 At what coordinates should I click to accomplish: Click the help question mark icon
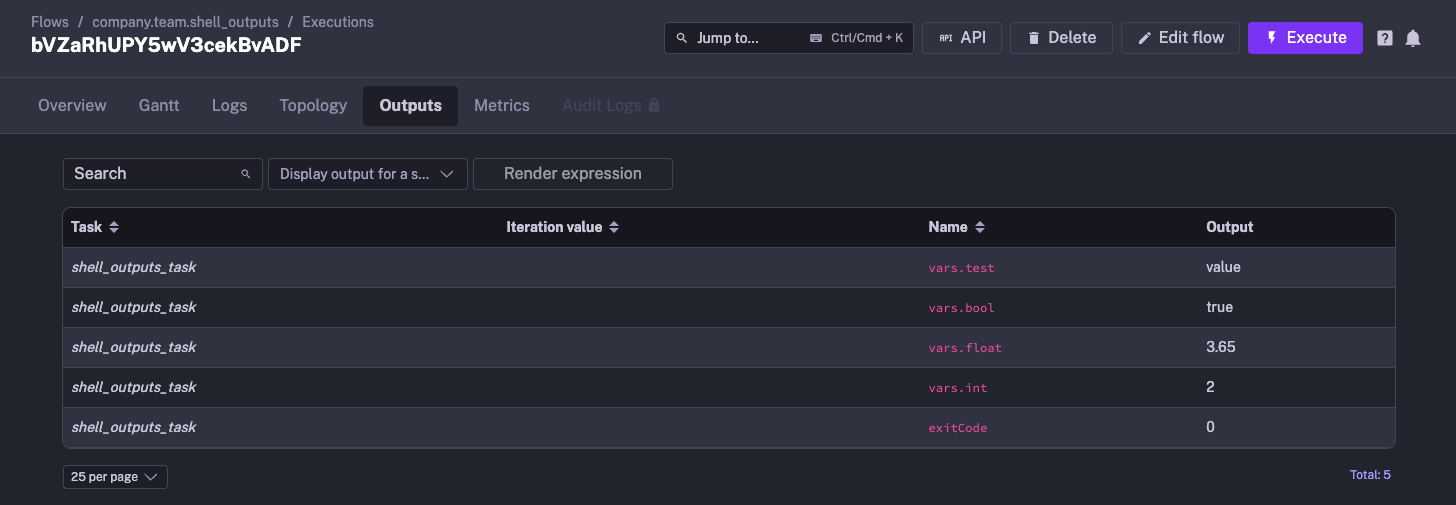click(x=1385, y=38)
